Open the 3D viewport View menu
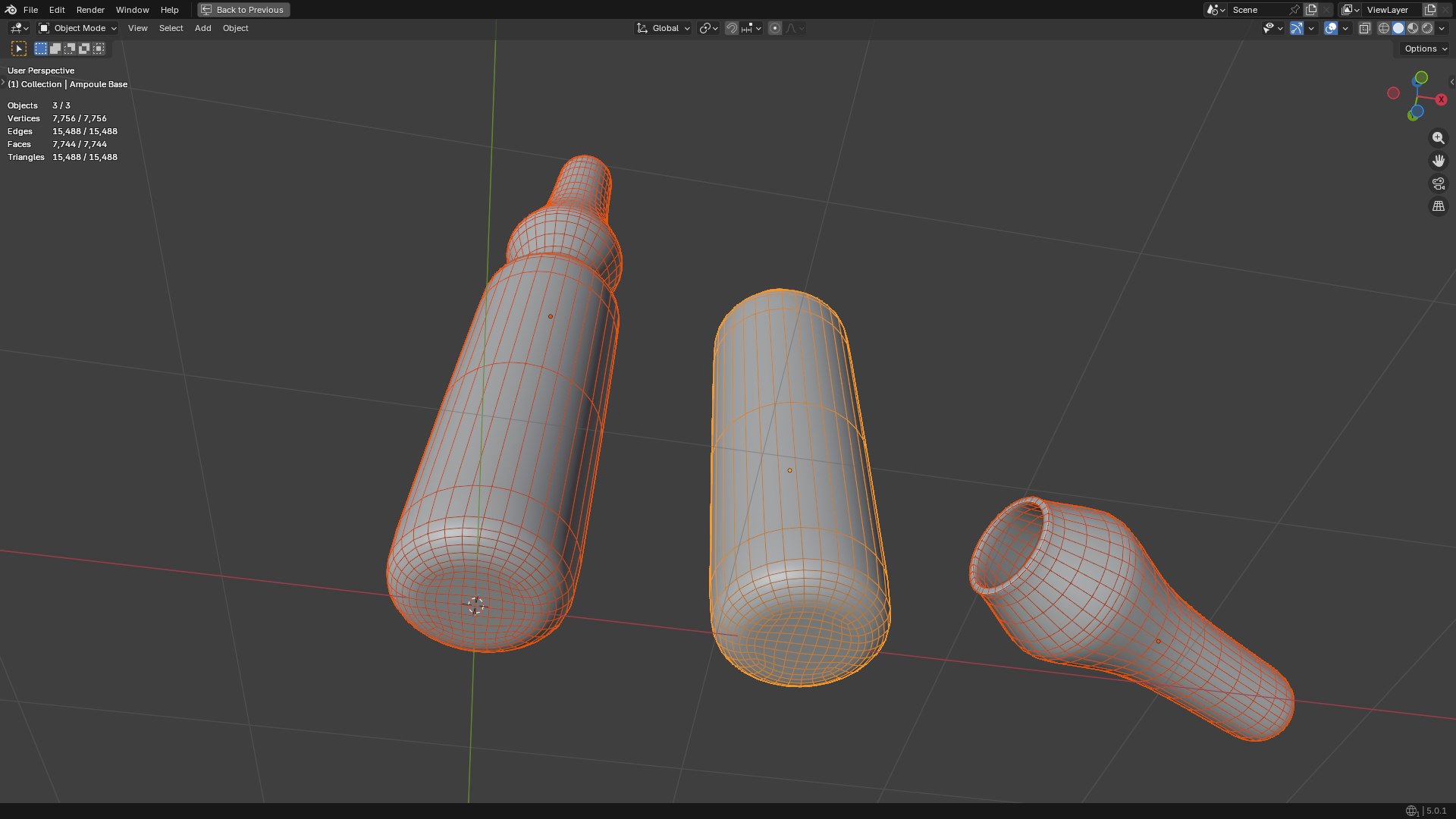Image resolution: width=1456 pixels, height=819 pixels. coord(138,28)
